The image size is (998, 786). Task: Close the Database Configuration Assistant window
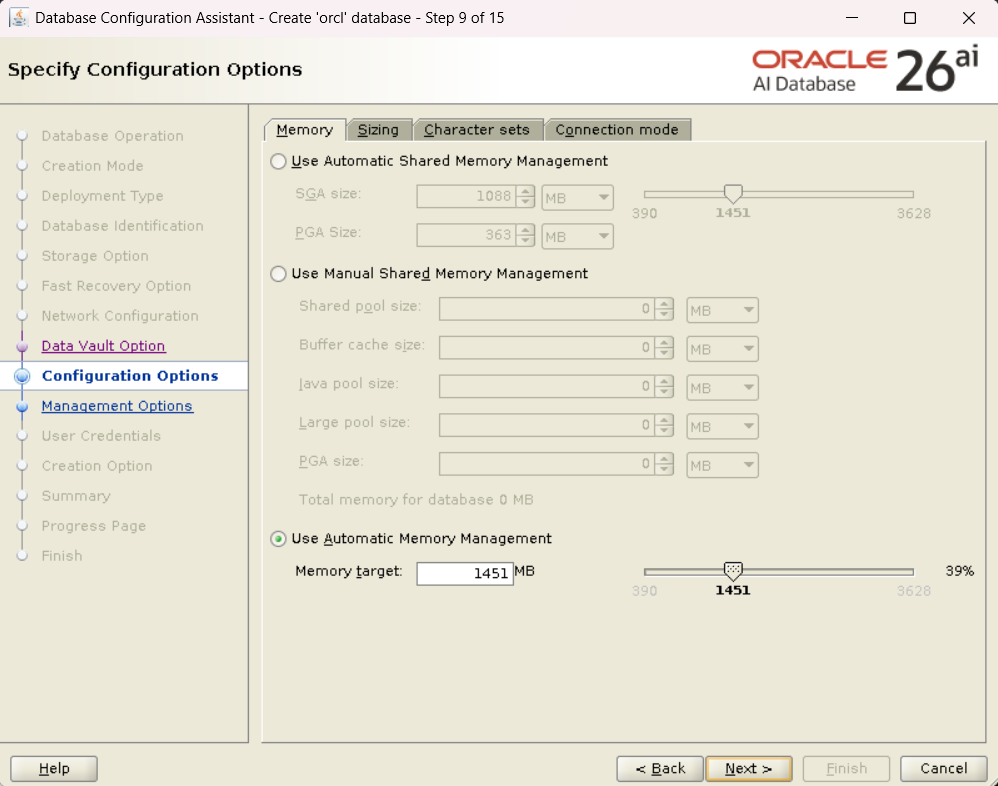point(968,18)
